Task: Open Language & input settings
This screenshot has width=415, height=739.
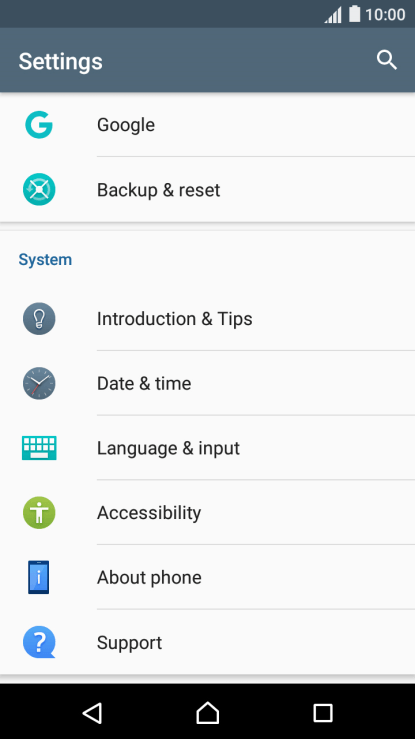Action: [x=207, y=448]
